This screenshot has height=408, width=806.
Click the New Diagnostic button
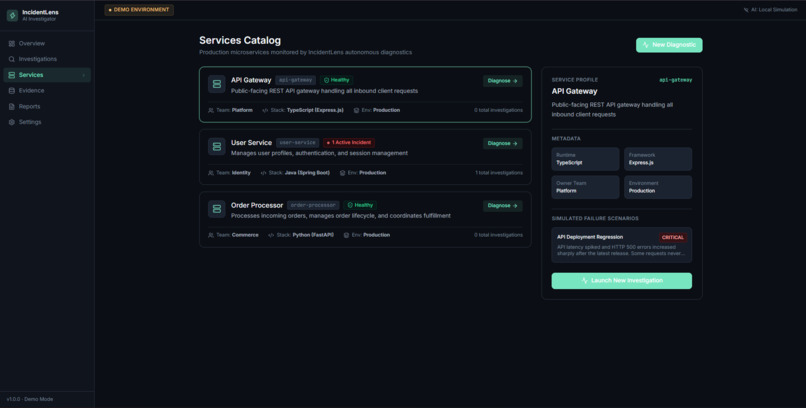(x=669, y=45)
